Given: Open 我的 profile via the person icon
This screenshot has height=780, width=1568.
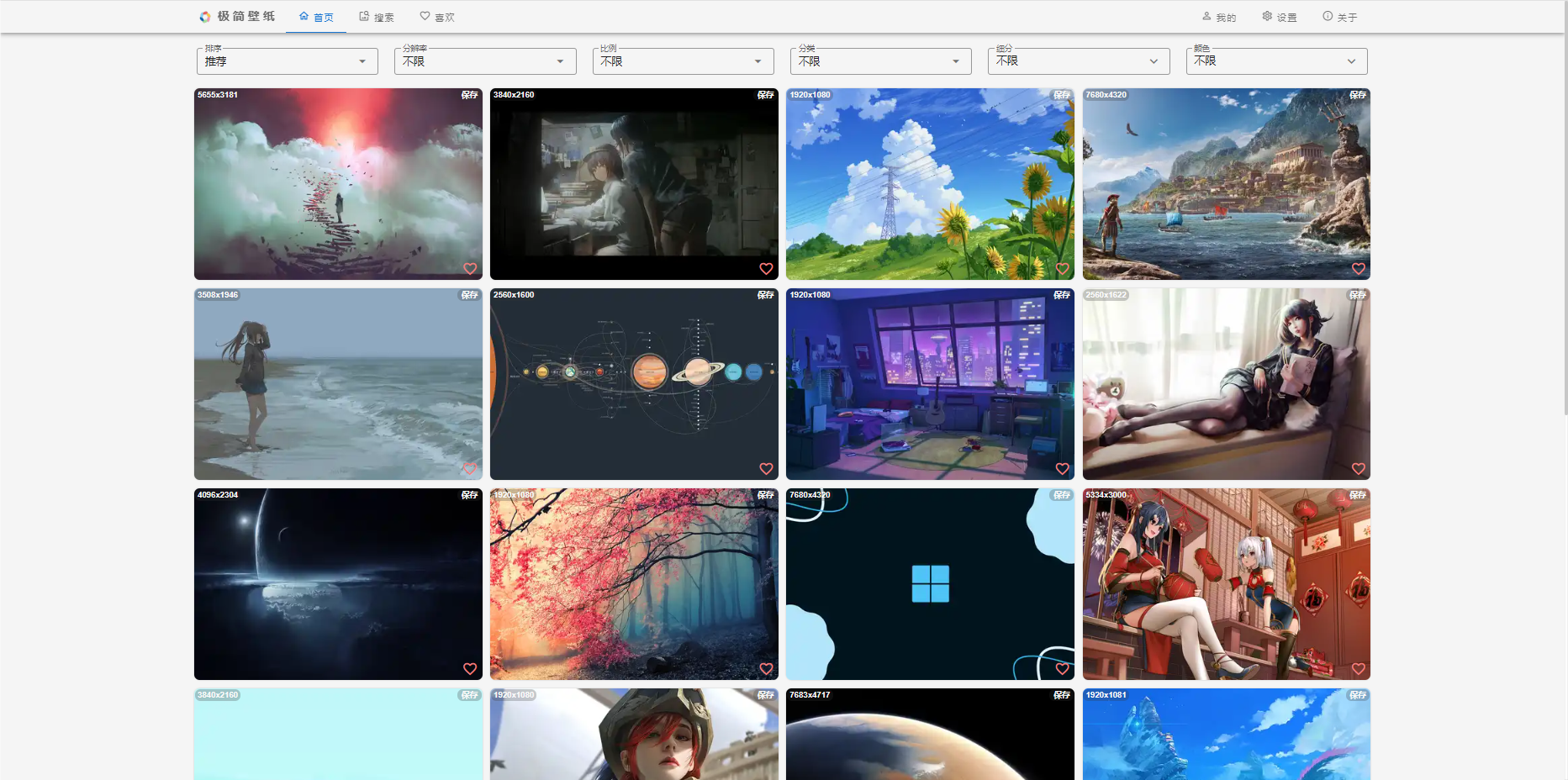Looking at the screenshot, I should coord(1206,16).
